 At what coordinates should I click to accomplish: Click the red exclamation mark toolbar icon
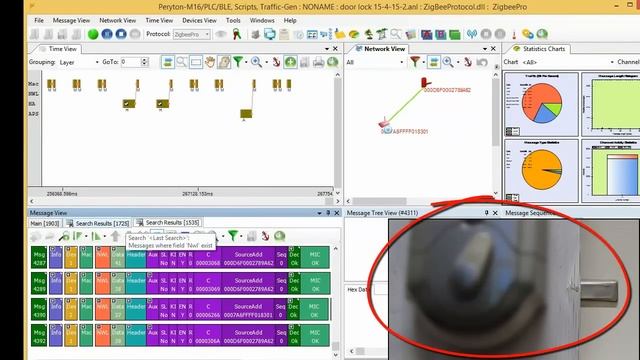pyautogui.click(x=514, y=35)
